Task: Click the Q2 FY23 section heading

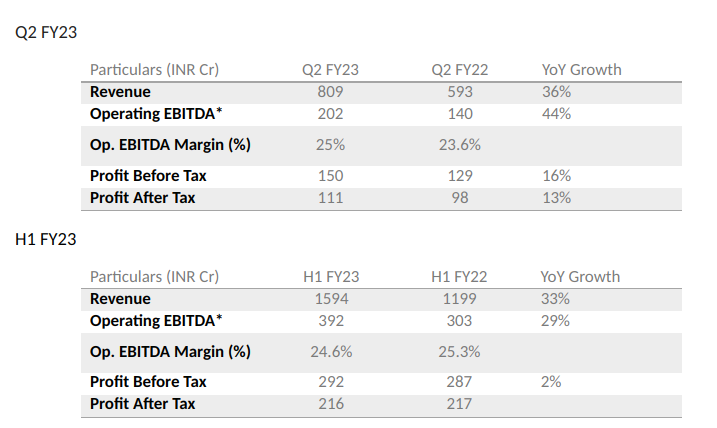Action: pos(46,32)
